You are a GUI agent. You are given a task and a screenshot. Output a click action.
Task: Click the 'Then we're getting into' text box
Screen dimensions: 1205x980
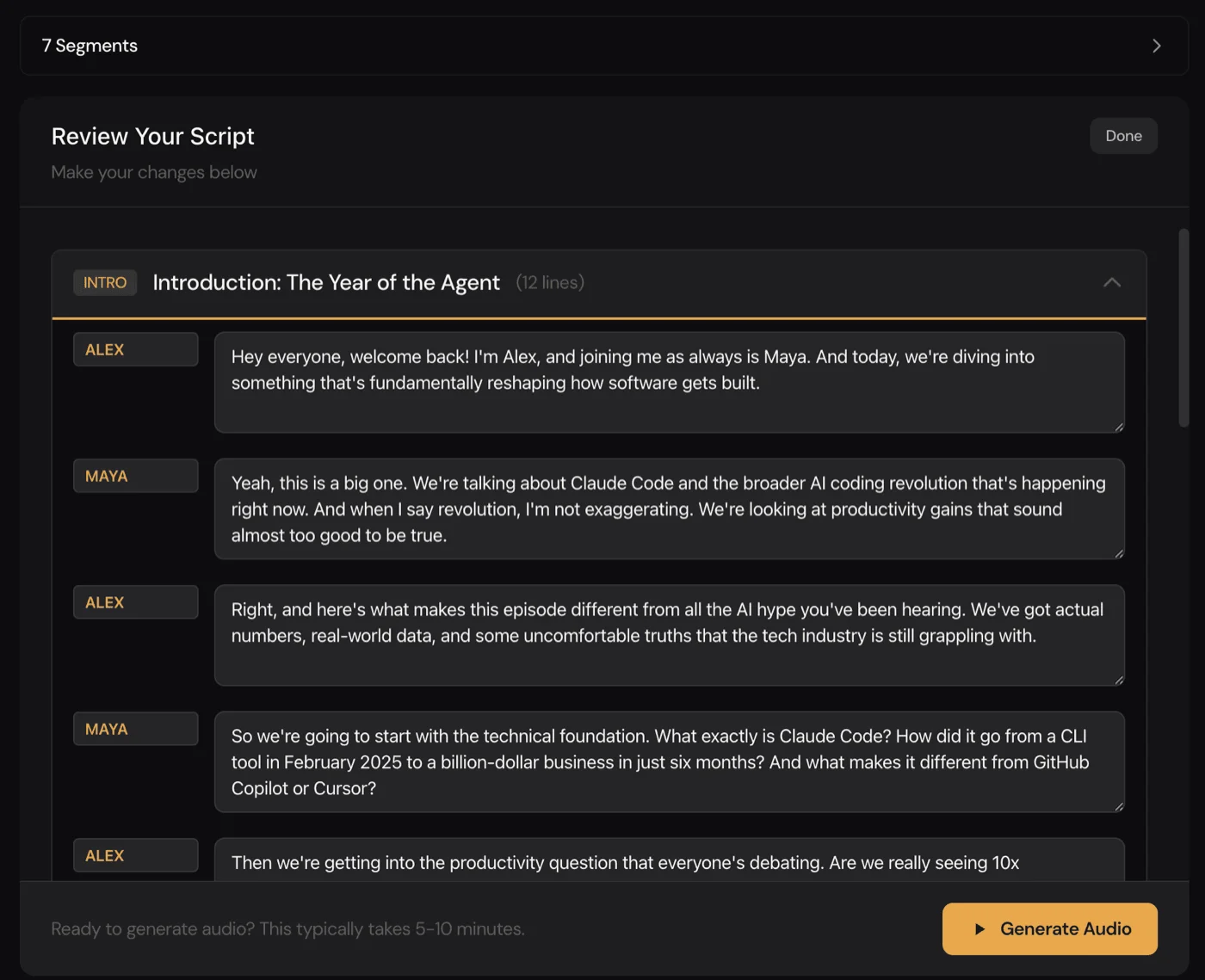pyautogui.click(x=668, y=862)
